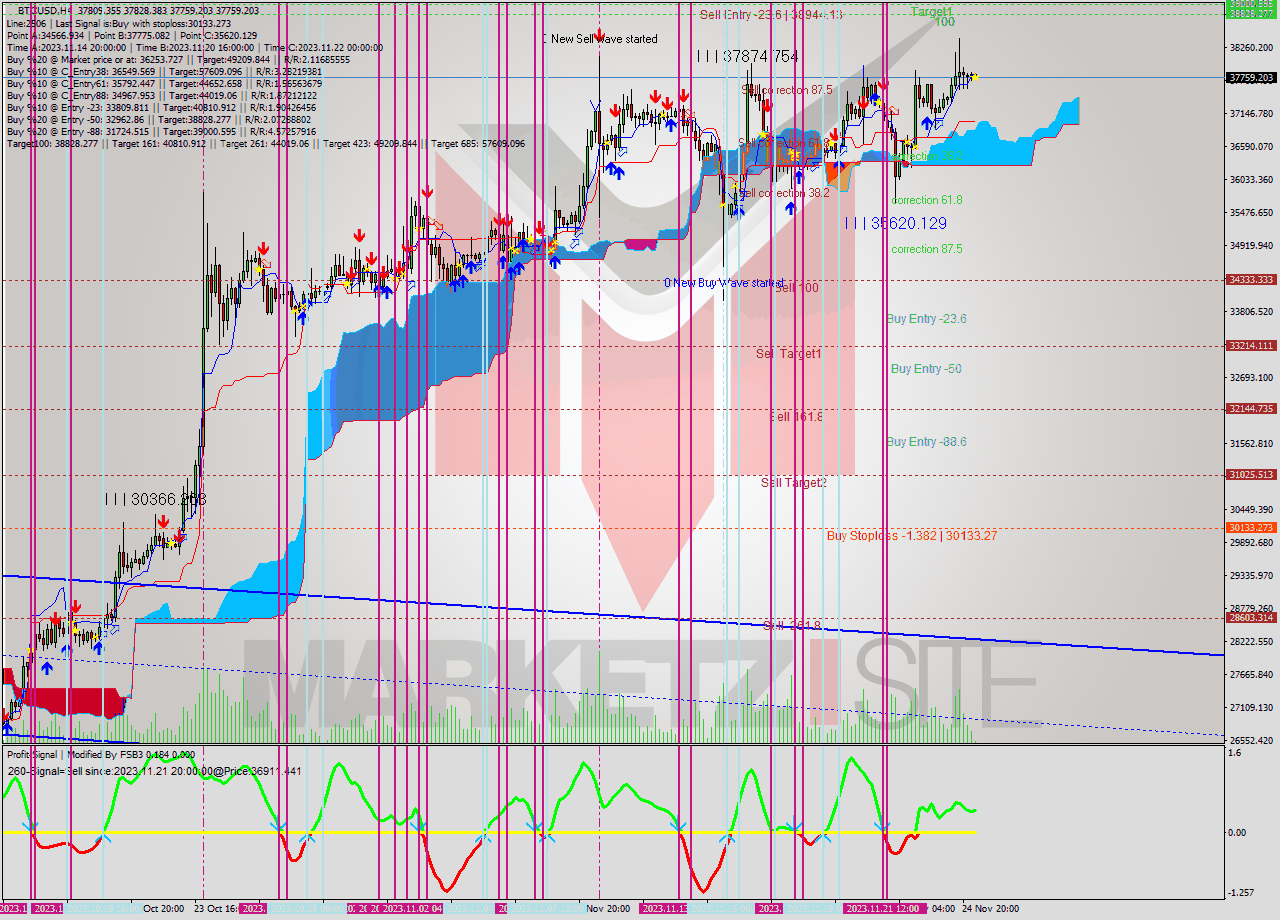
Task: Click the green 'correction 87.5' label
Action: (x=927, y=249)
